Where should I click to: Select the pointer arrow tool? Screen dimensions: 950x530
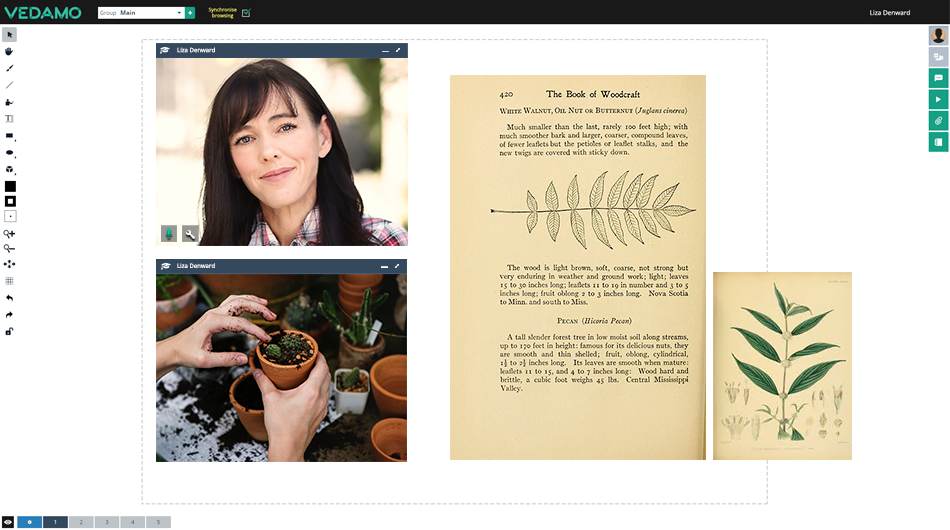click(x=9, y=35)
